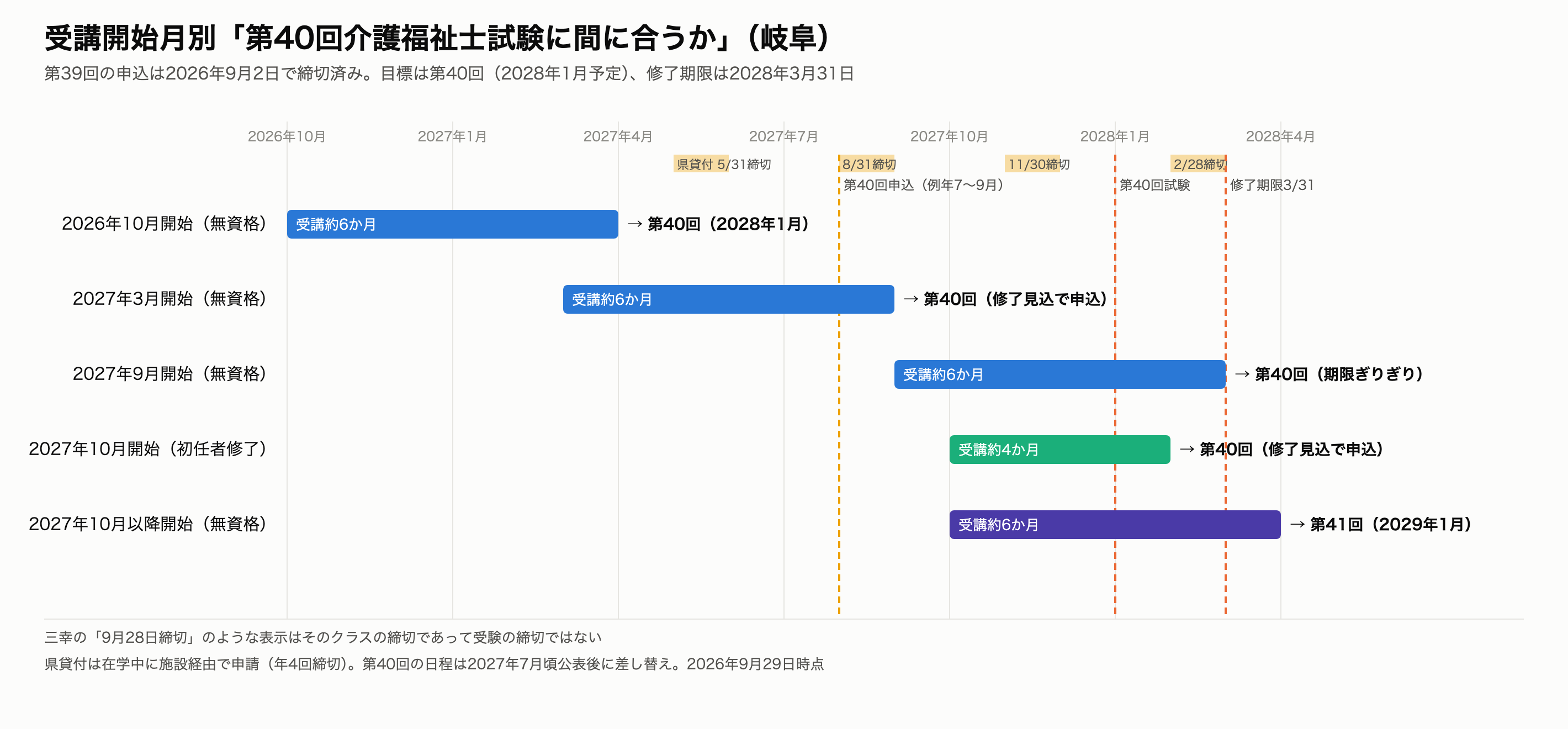Click row label 2027年10月開始（初任者修了）

(149, 449)
